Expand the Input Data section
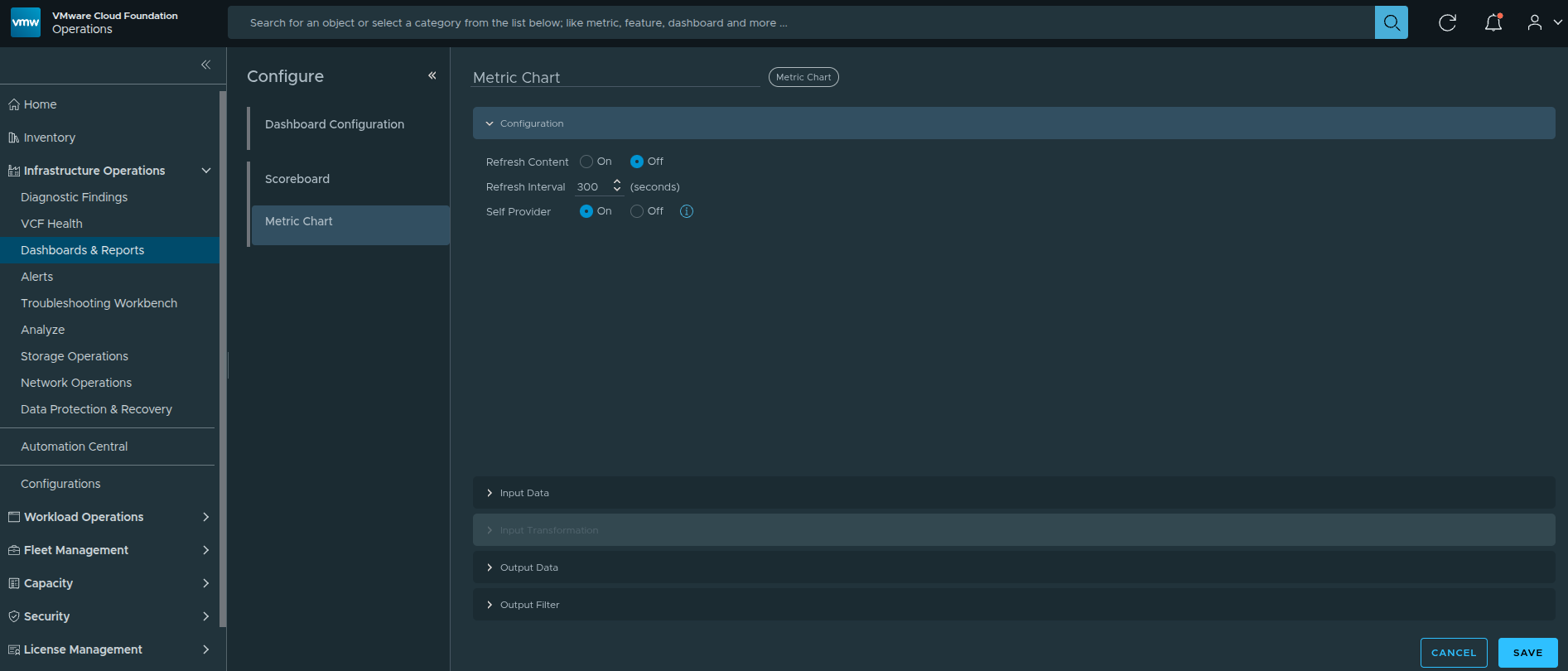This screenshot has height=671, width=1568. 524,493
